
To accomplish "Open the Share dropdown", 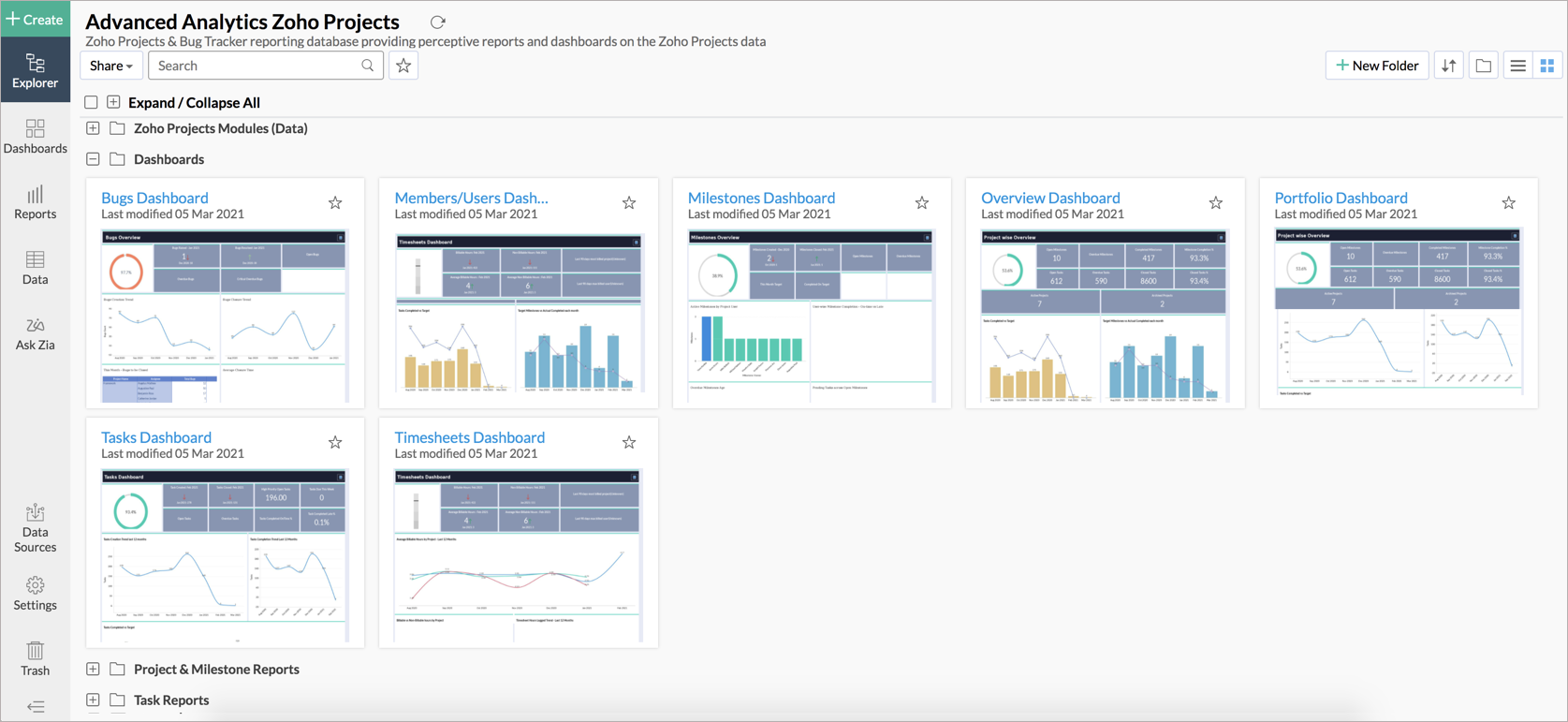I will point(111,66).
